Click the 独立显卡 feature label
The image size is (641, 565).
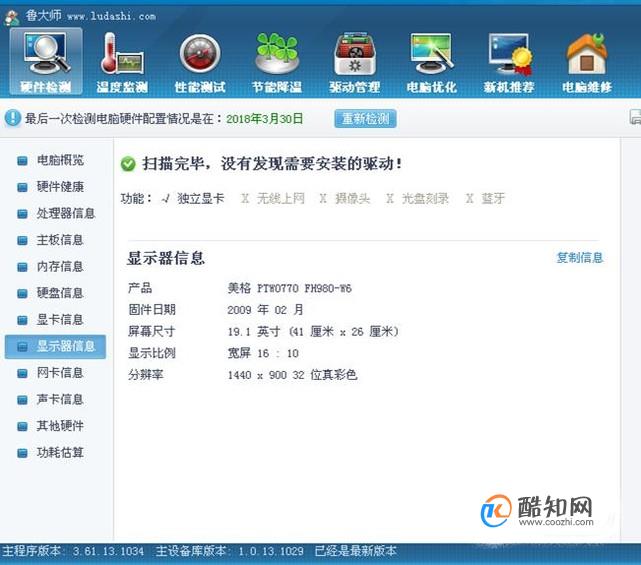coord(201,198)
